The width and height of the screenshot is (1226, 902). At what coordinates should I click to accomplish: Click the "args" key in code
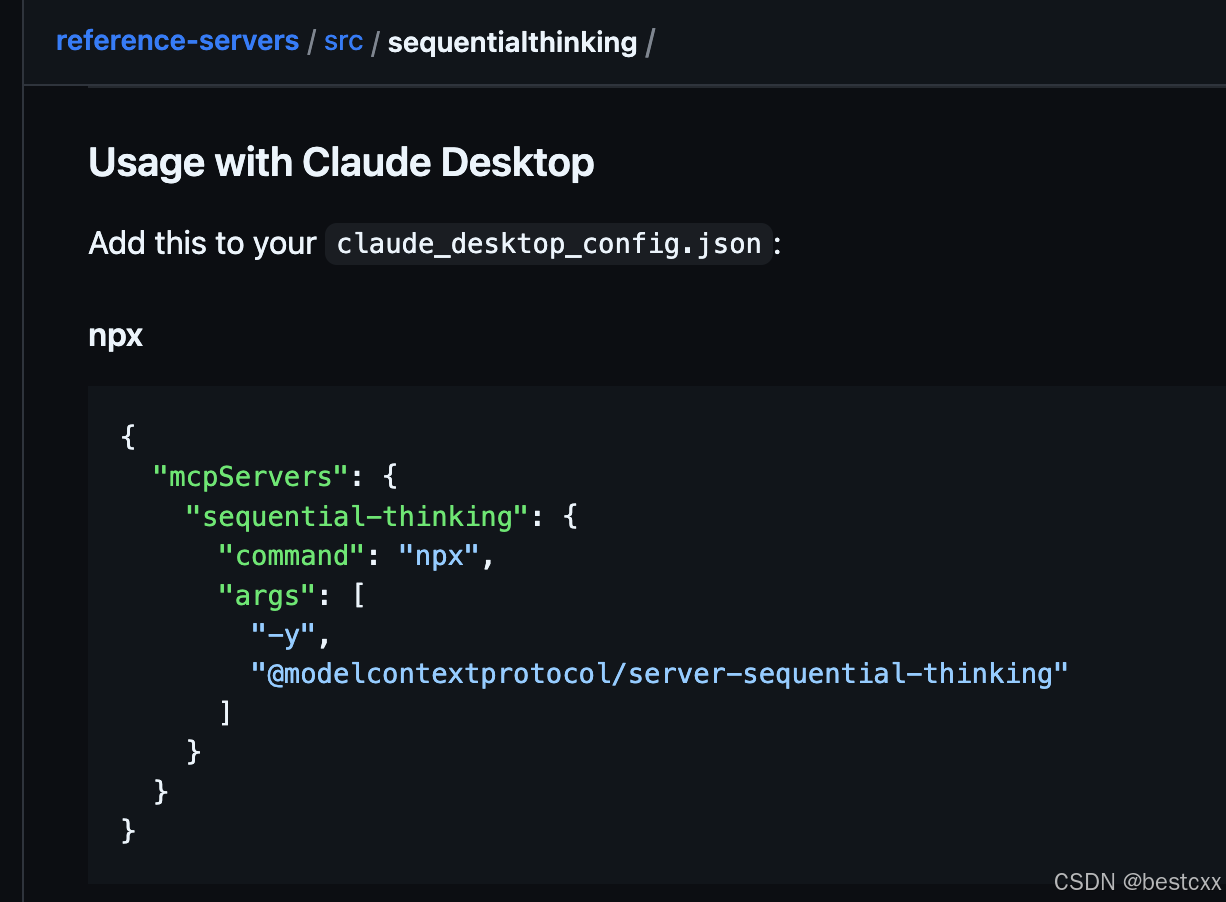coord(268,595)
